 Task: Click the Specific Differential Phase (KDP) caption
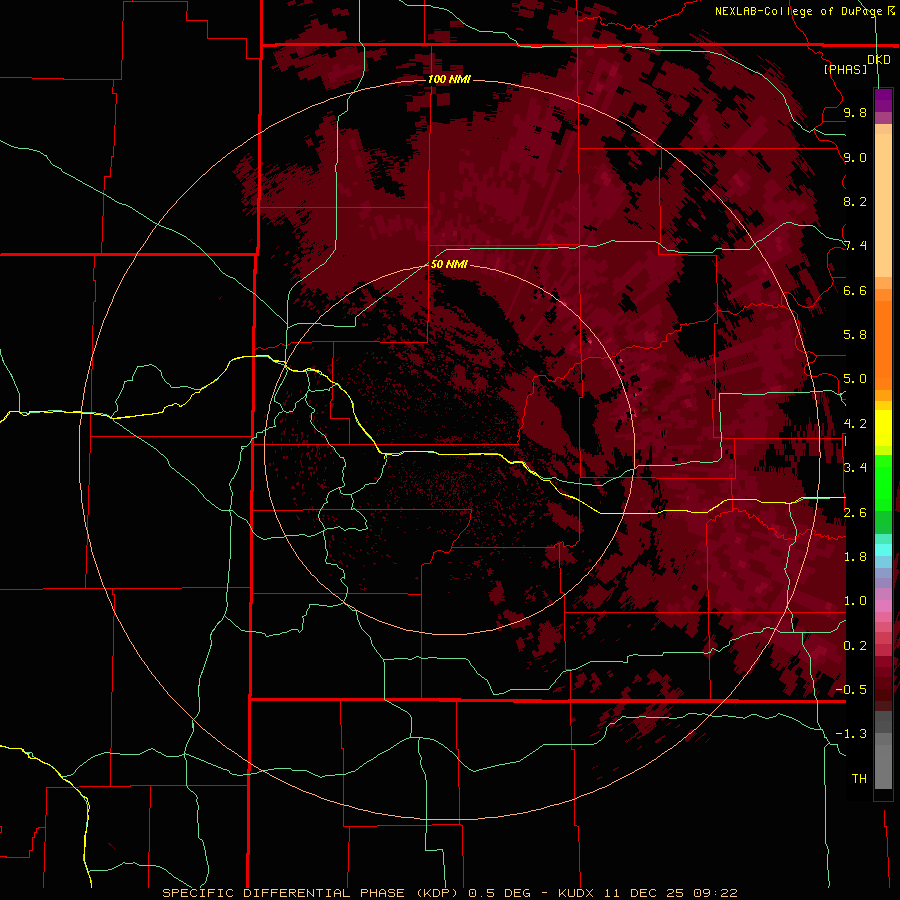(x=310, y=893)
